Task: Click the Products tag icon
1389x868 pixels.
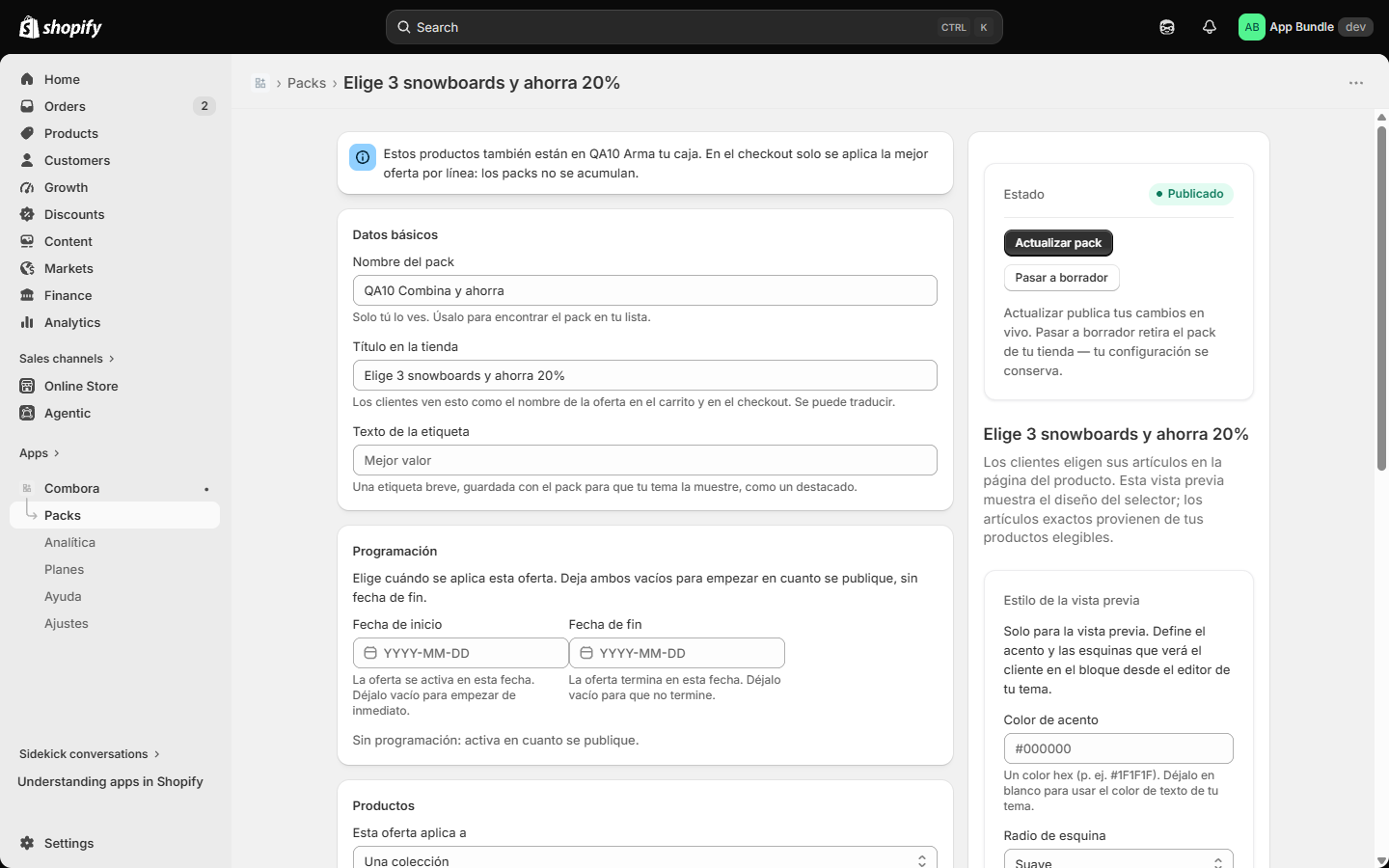Action: [x=27, y=133]
